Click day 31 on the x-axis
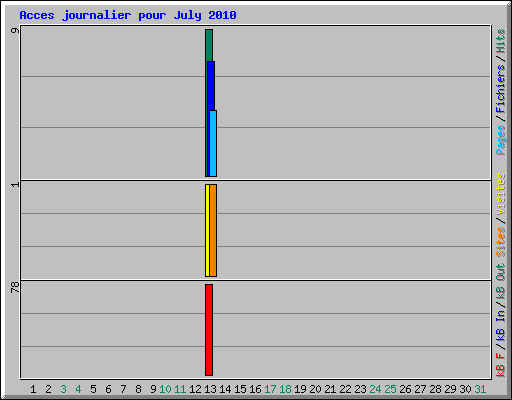Viewport: 512px width, 400px height. 480,389
